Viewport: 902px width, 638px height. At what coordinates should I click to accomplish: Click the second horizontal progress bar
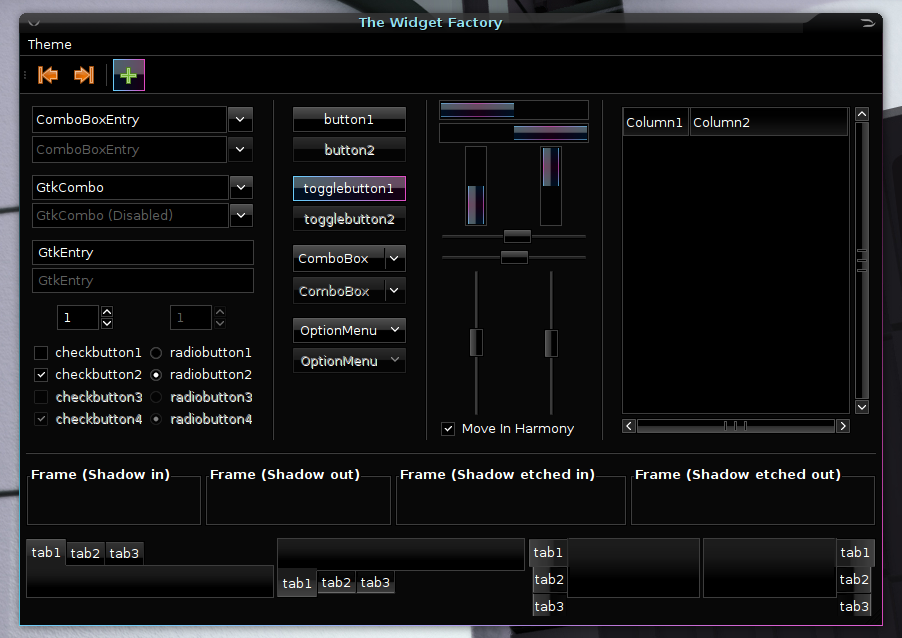pyautogui.click(x=514, y=133)
